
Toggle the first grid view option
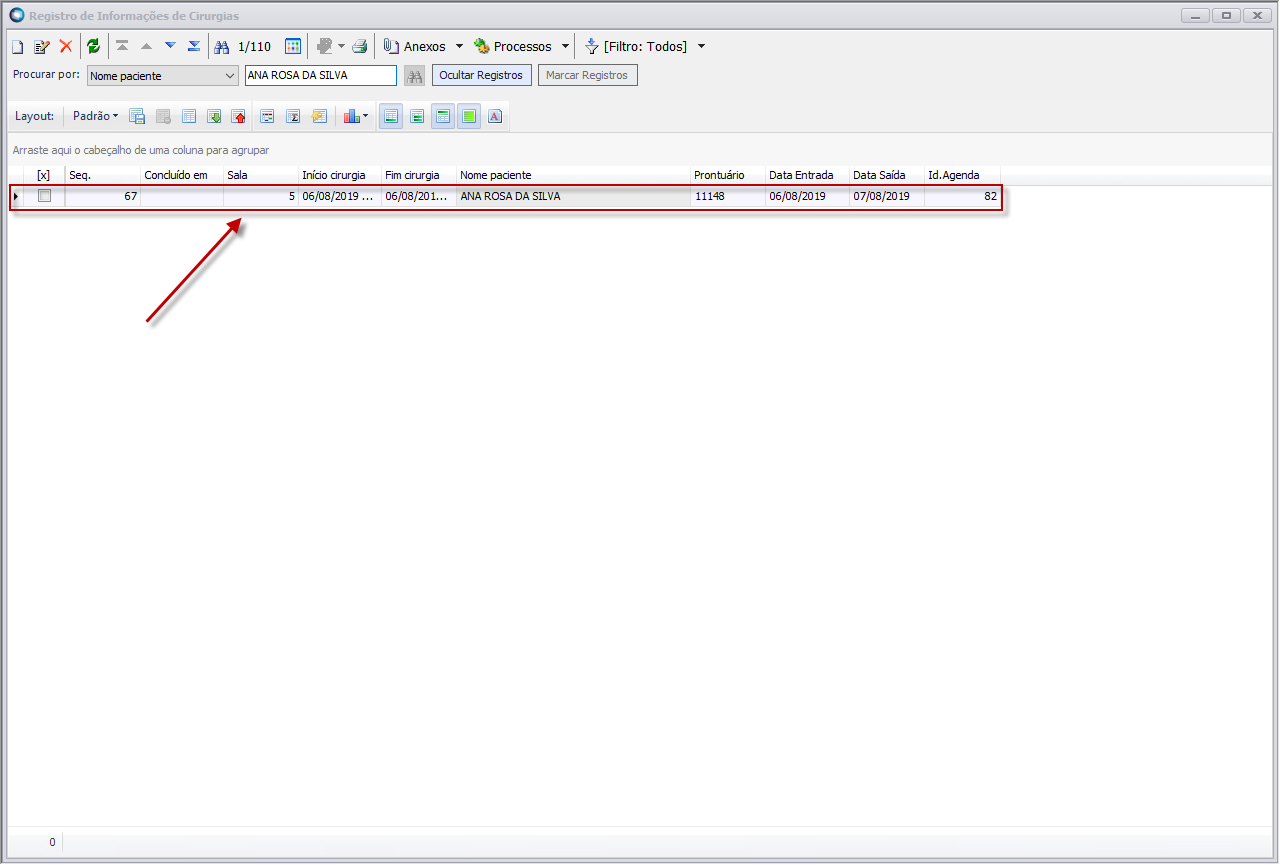click(x=391, y=116)
